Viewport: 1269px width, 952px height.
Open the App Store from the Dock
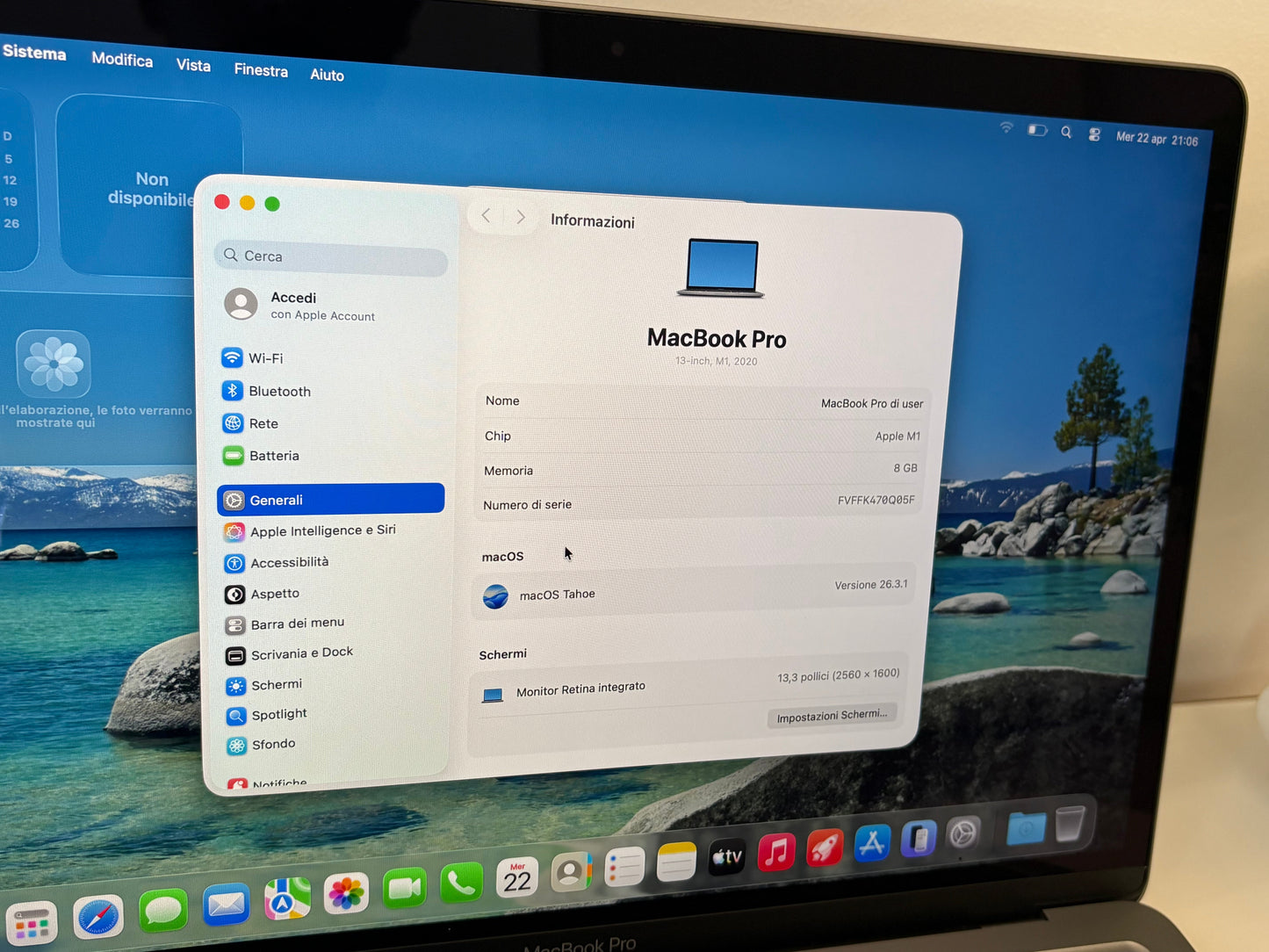point(872,842)
